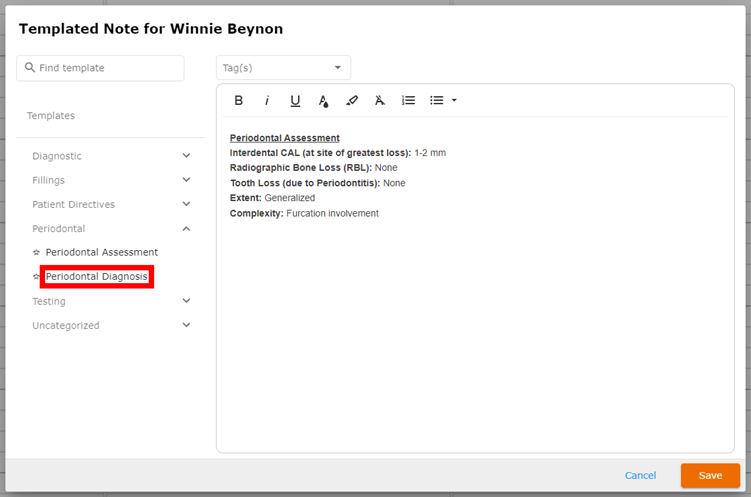Underline the selected note text

click(295, 101)
